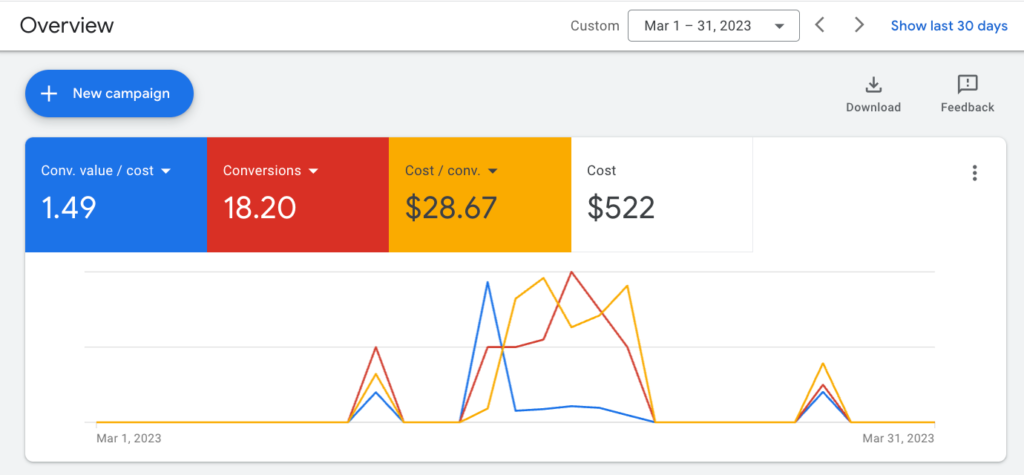1024x475 pixels.
Task: Select the blue 1.49 metric card
Action: (x=116, y=194)
